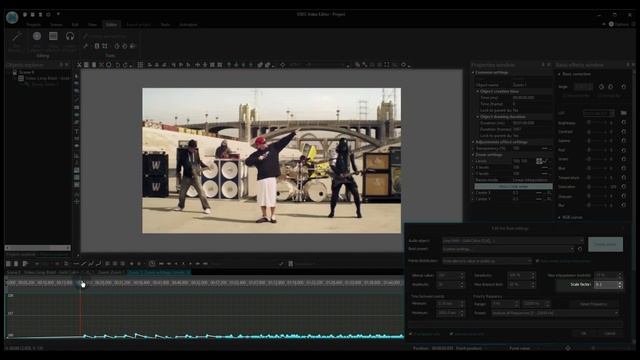Click the scissors Cut icon in edit toolbar
The width and height of the screenshot is (640, 360).
(79, 65)
